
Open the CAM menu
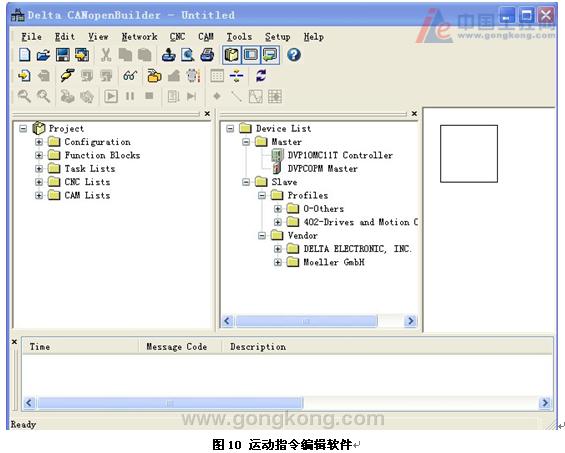(x=206, y=37)
